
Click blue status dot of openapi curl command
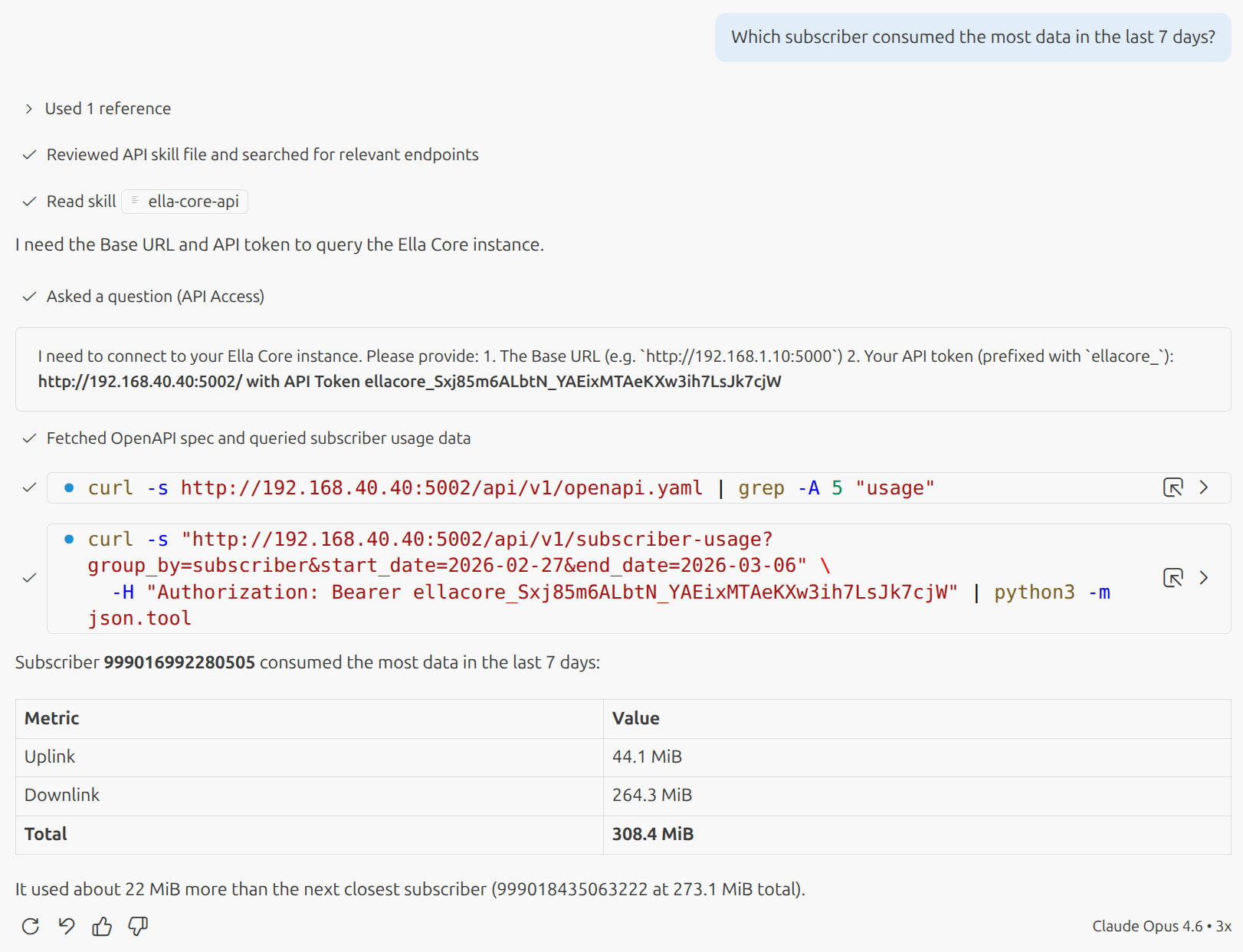[69, 487]
